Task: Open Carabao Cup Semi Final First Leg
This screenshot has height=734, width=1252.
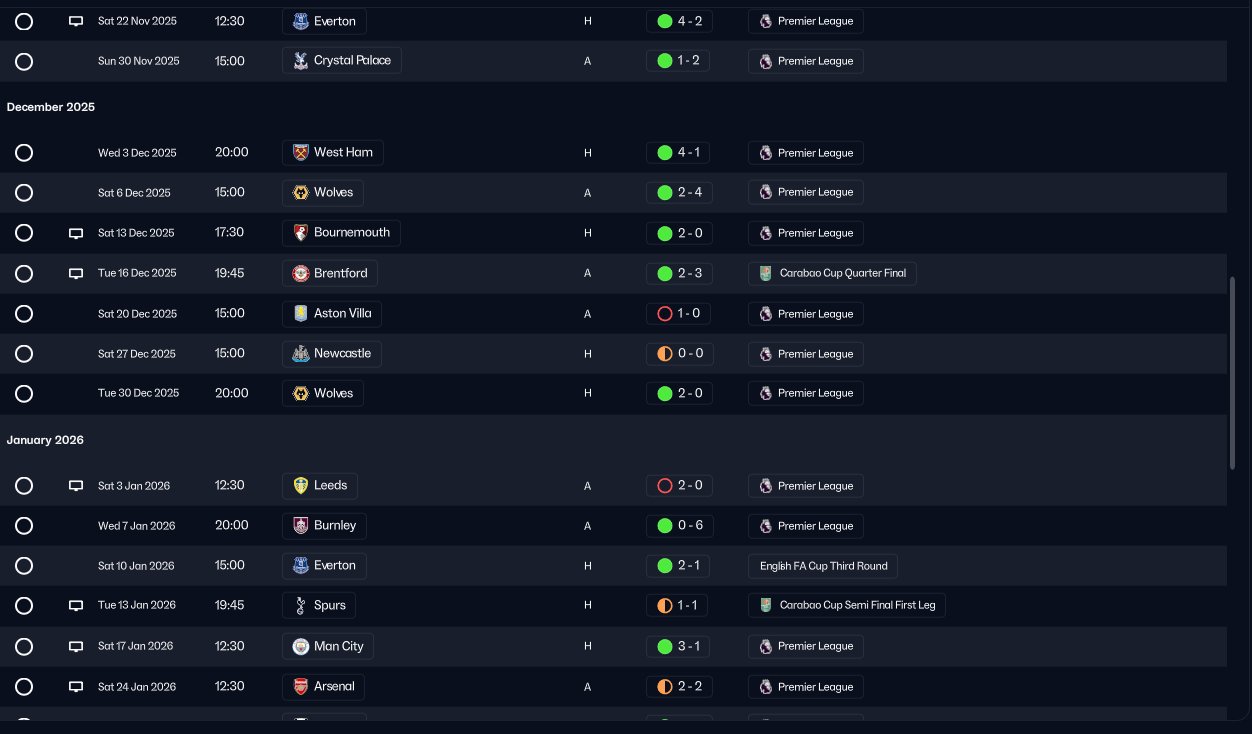Action: [847, 606]
